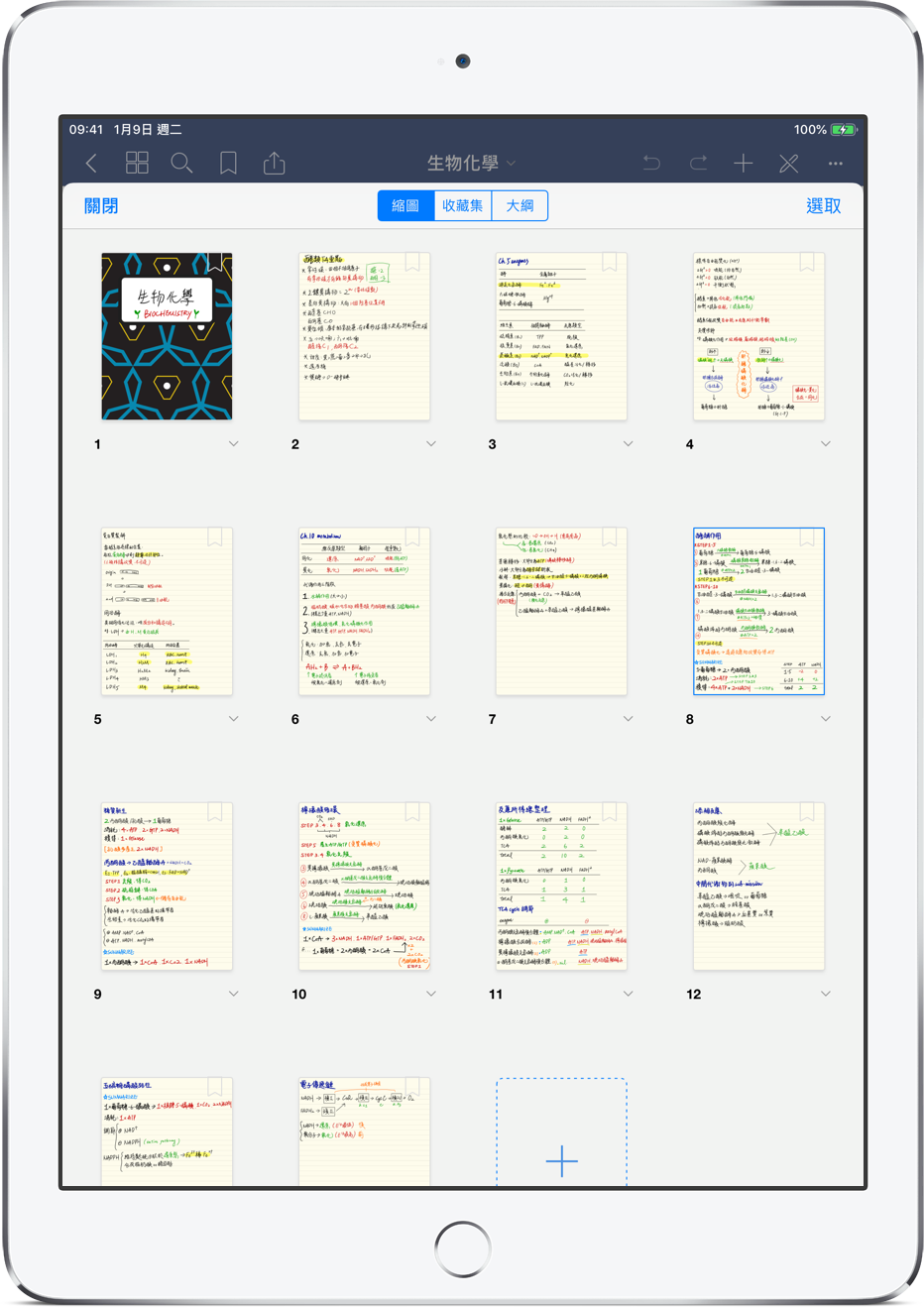Open the thumbnail grid view icon

[137, 163]
